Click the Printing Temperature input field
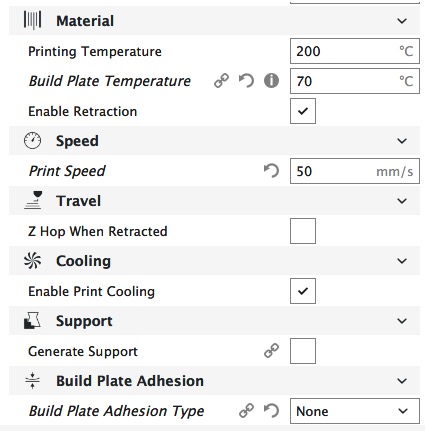Image resolution: width=425 pixels, height=432 pixels. tap(355, 51)
